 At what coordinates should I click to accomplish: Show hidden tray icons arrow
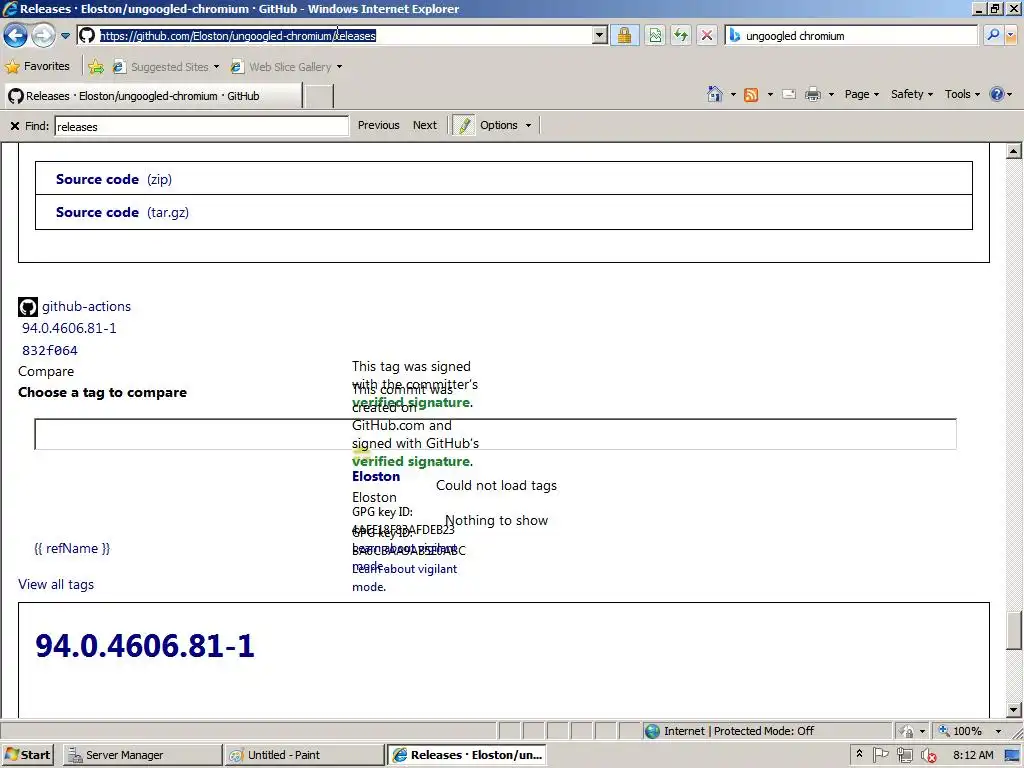[859, 754]
